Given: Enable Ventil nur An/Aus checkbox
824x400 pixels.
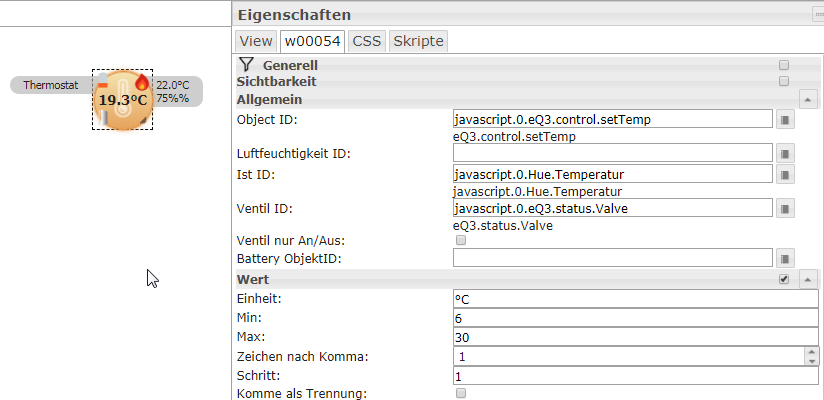Looking at the screenshot, I should pos(461,241).
